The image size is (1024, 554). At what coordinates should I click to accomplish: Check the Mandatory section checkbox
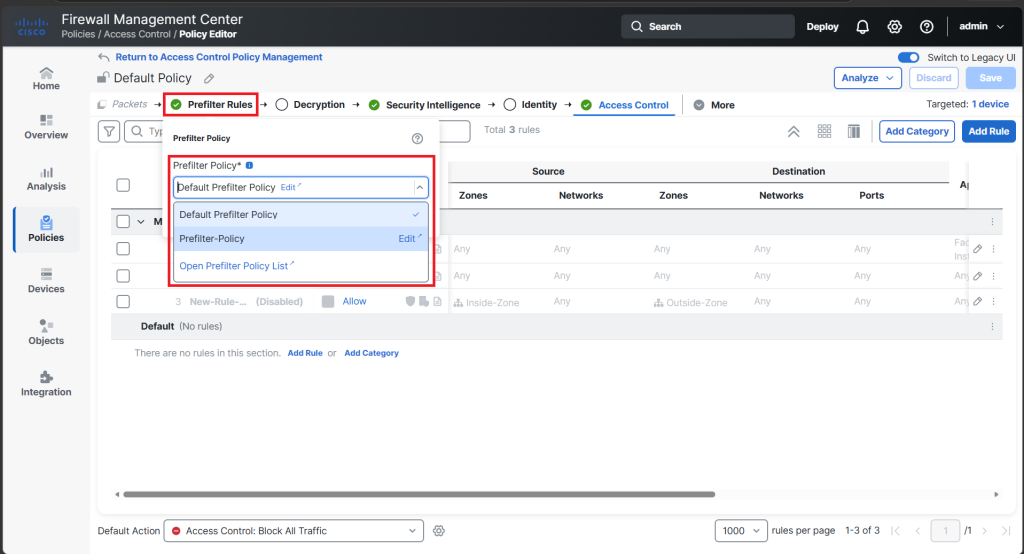[x=123, y=221]
